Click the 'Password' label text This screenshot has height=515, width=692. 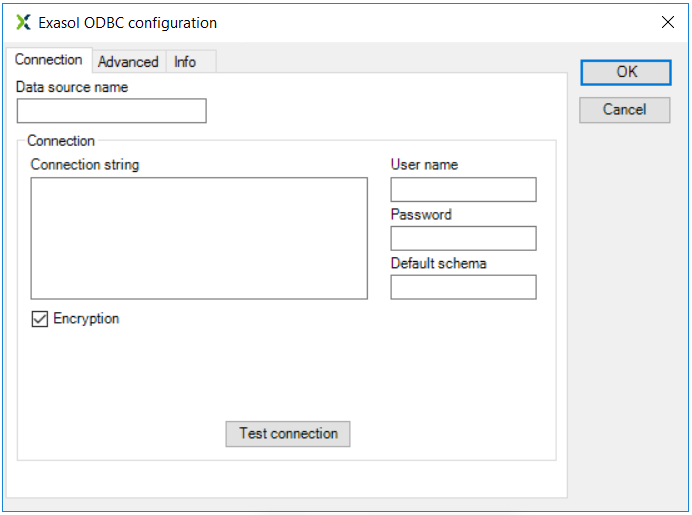[x=421, y=214]
